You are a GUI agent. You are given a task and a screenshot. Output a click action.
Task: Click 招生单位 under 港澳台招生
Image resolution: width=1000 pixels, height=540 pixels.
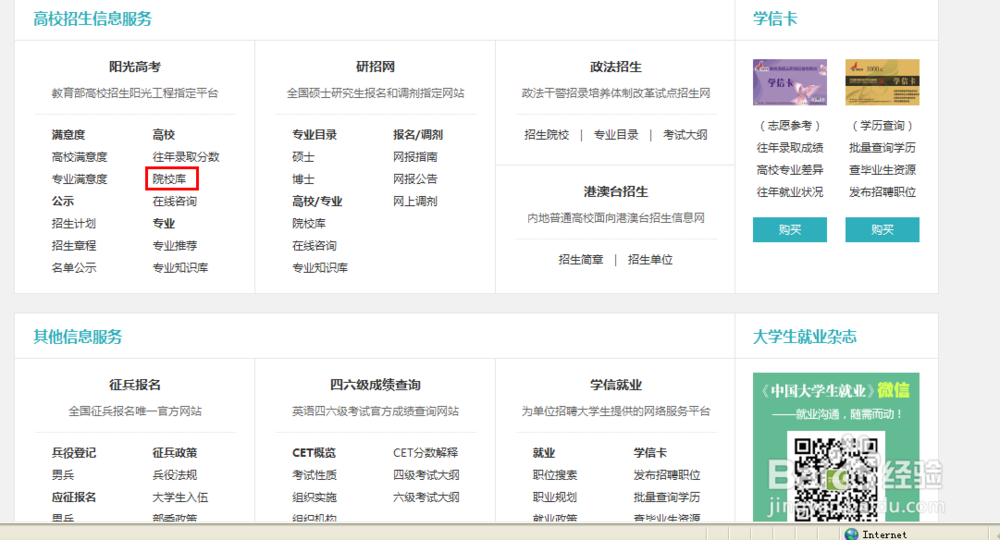(650, 259)
